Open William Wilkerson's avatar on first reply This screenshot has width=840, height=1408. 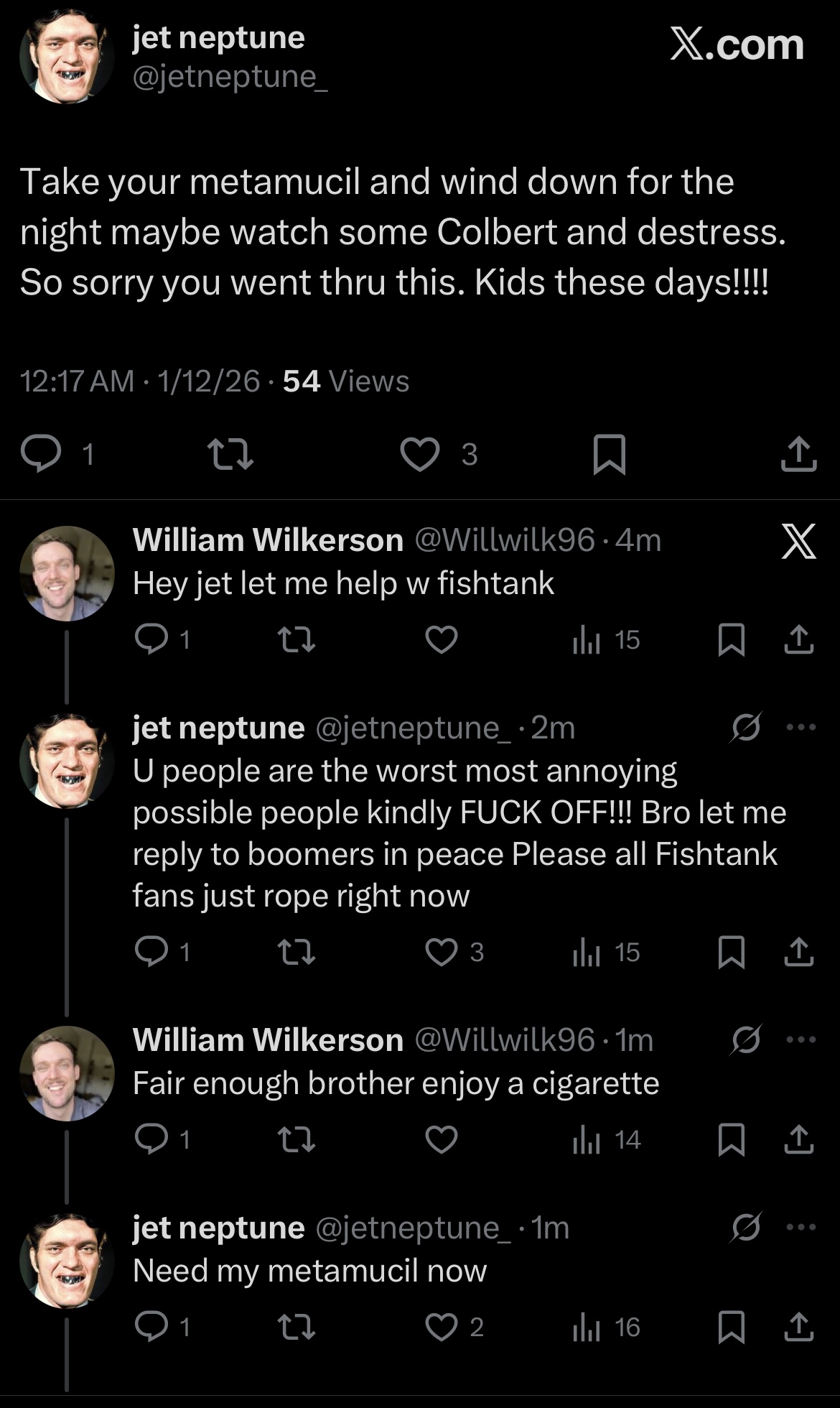coord(67,573)
